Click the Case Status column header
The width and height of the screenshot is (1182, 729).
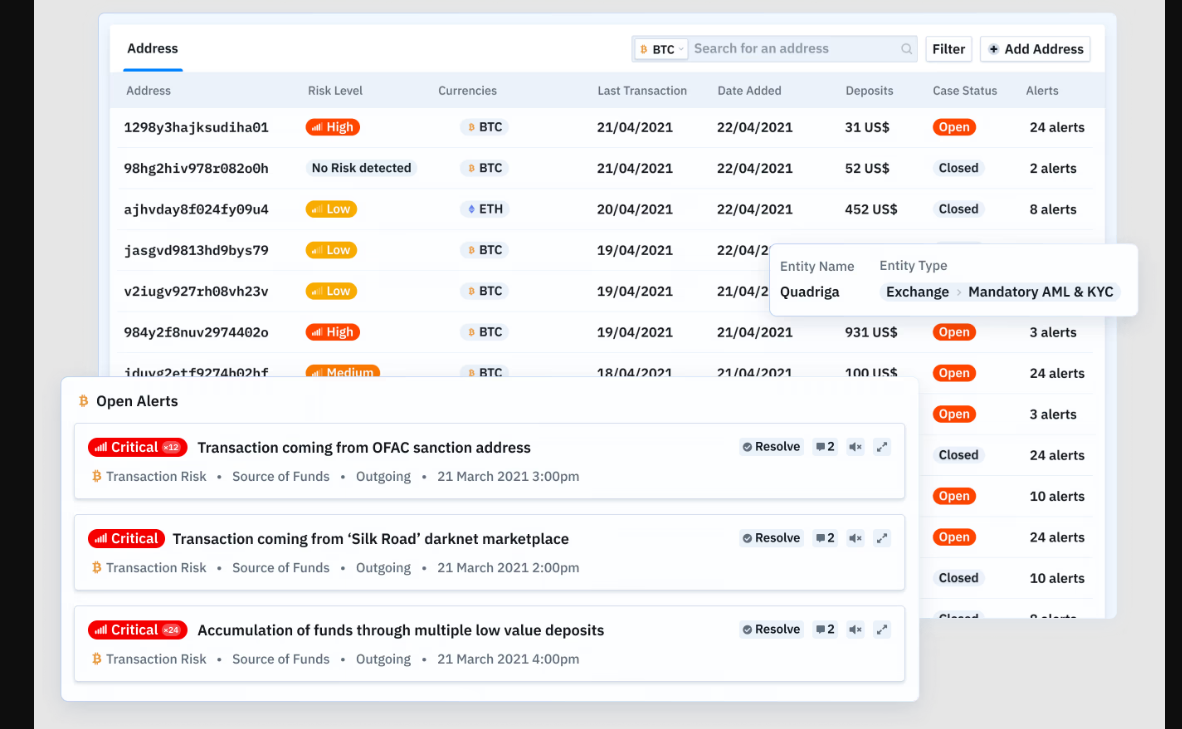click(x=964, y=91)
